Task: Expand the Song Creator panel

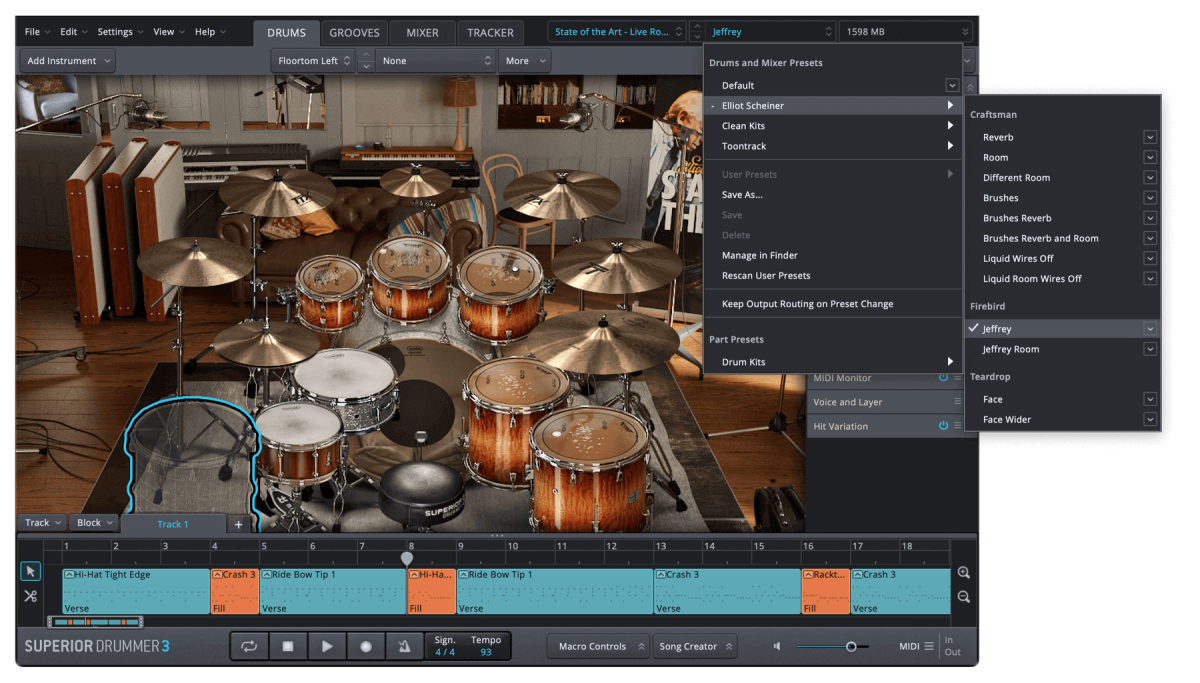Action: (695, 647)
